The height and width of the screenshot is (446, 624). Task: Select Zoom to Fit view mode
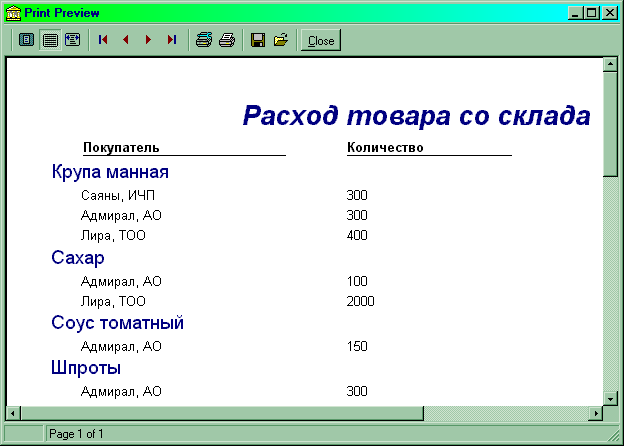pyautogui.click(x=26, y=40)
